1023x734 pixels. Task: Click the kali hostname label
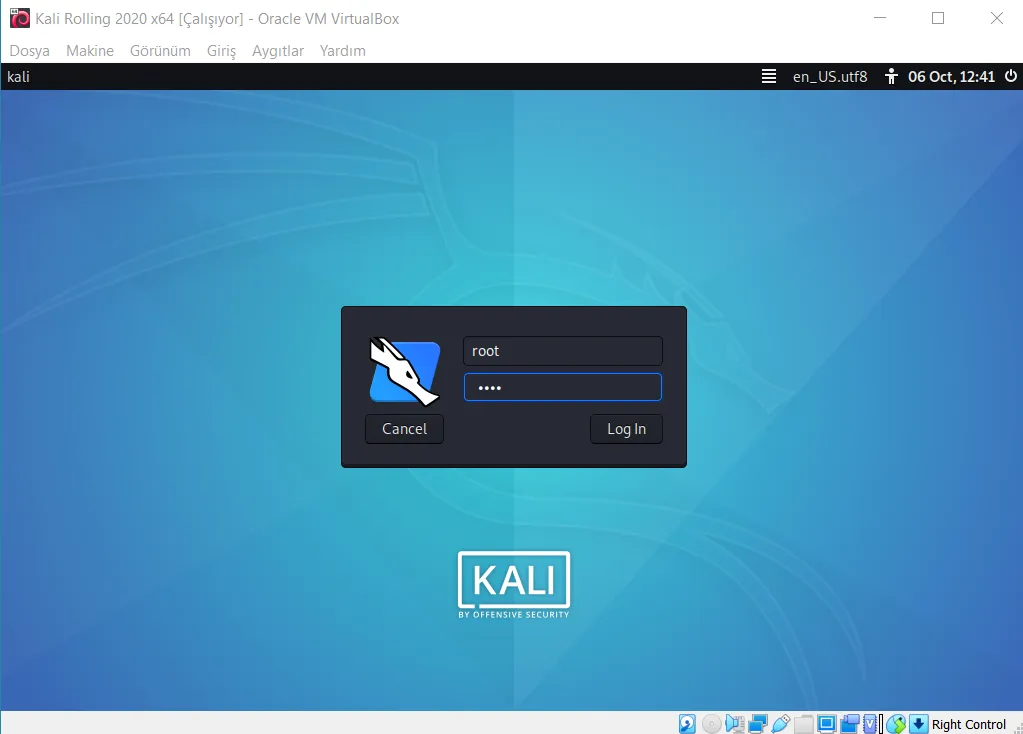click(18, 76)
